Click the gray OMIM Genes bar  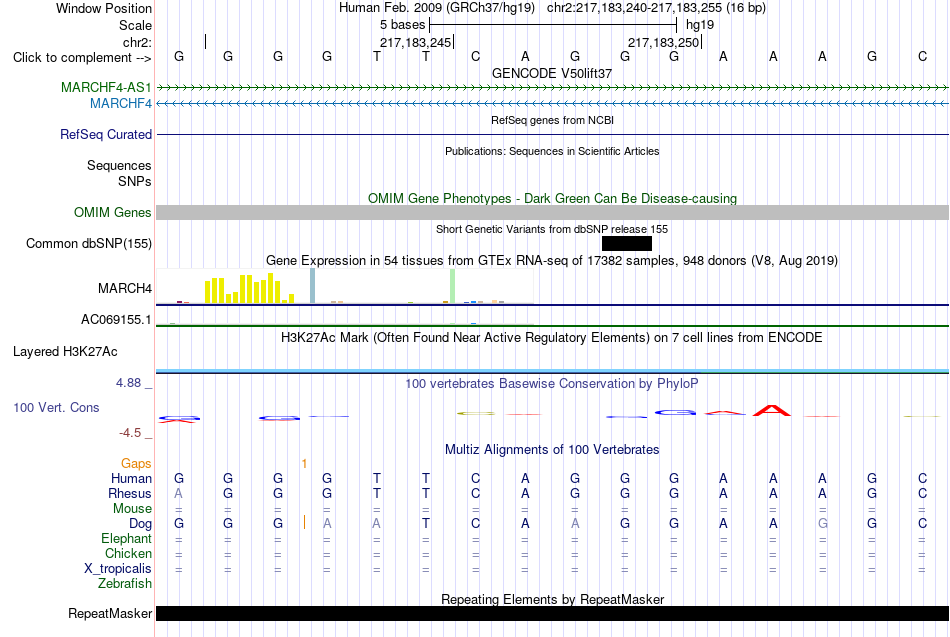pos(552,212)
